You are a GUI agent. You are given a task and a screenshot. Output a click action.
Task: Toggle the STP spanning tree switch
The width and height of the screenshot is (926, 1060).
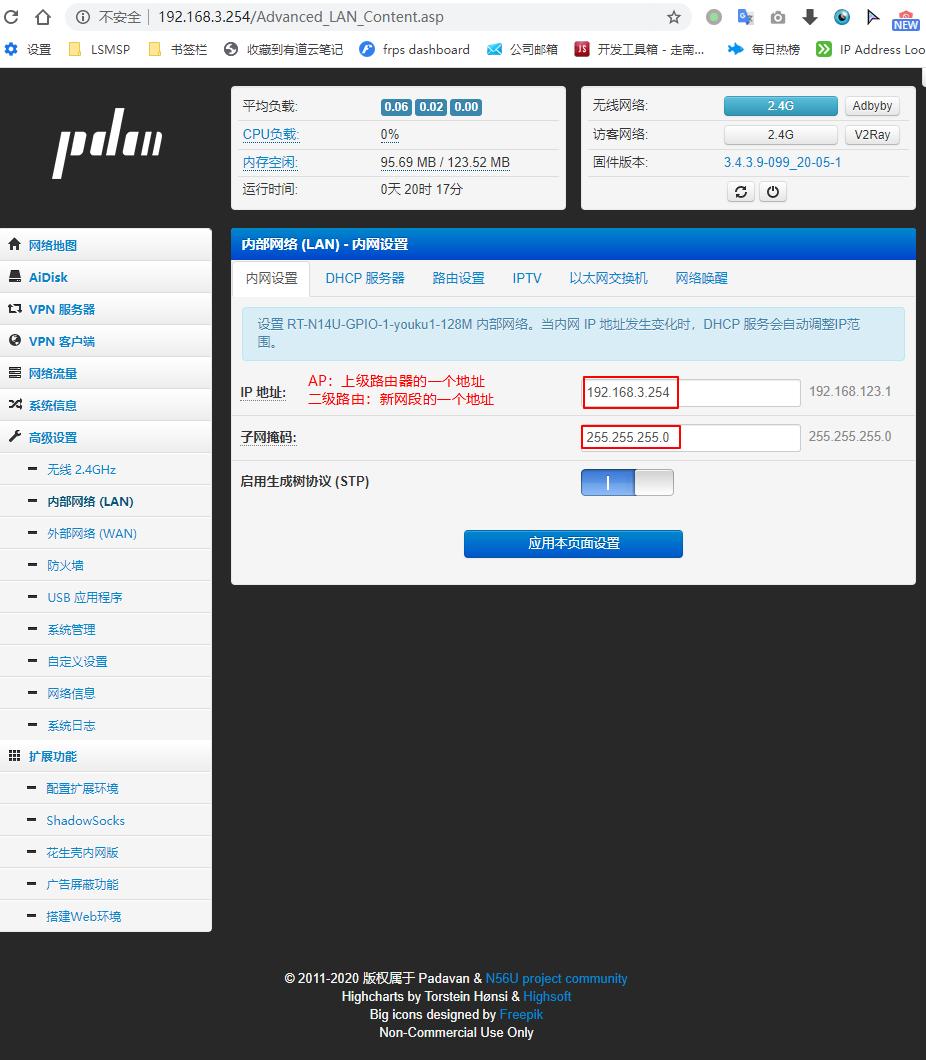click(627, 483)
